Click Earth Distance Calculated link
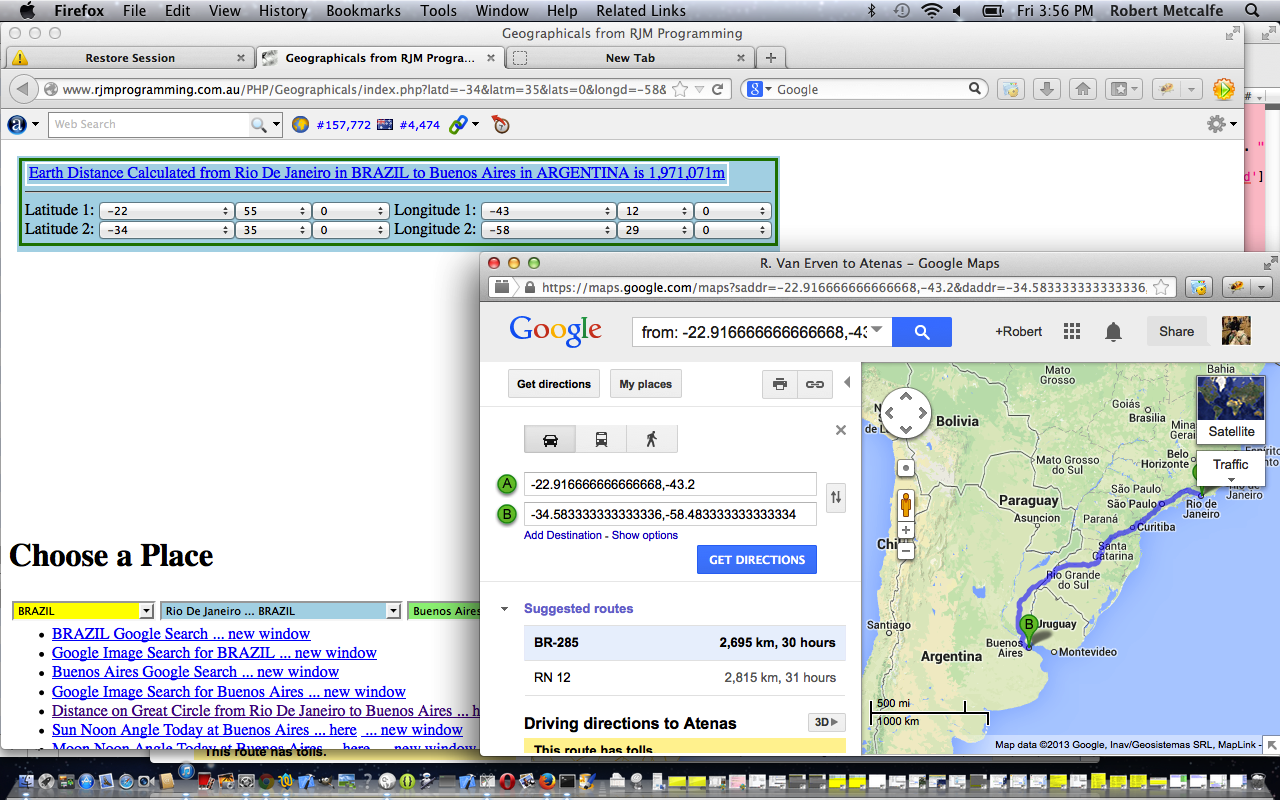This screenshot has height=800, width=1280. click(376, 173)
